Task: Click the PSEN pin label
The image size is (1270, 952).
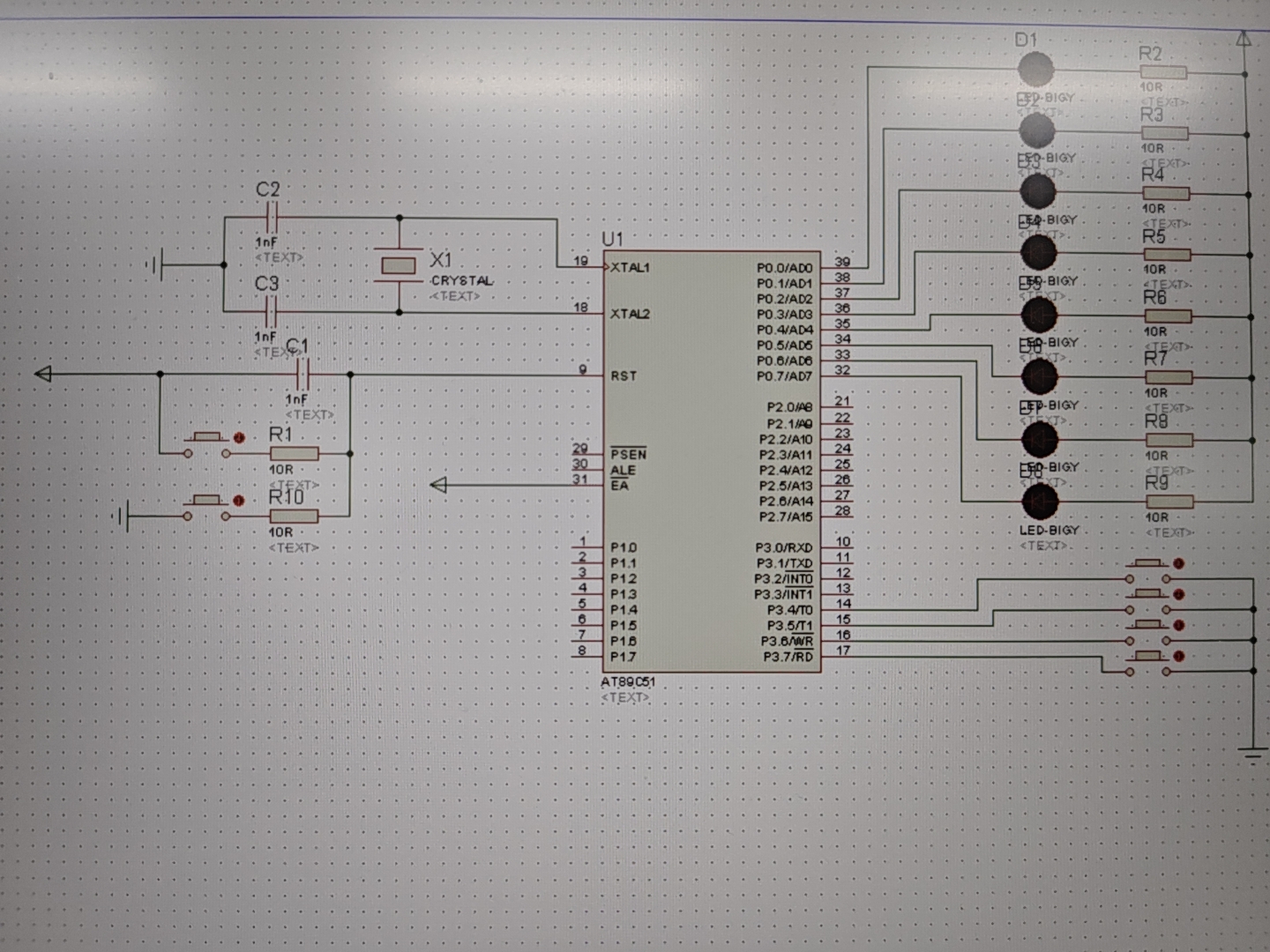Action: coord(628,454)
